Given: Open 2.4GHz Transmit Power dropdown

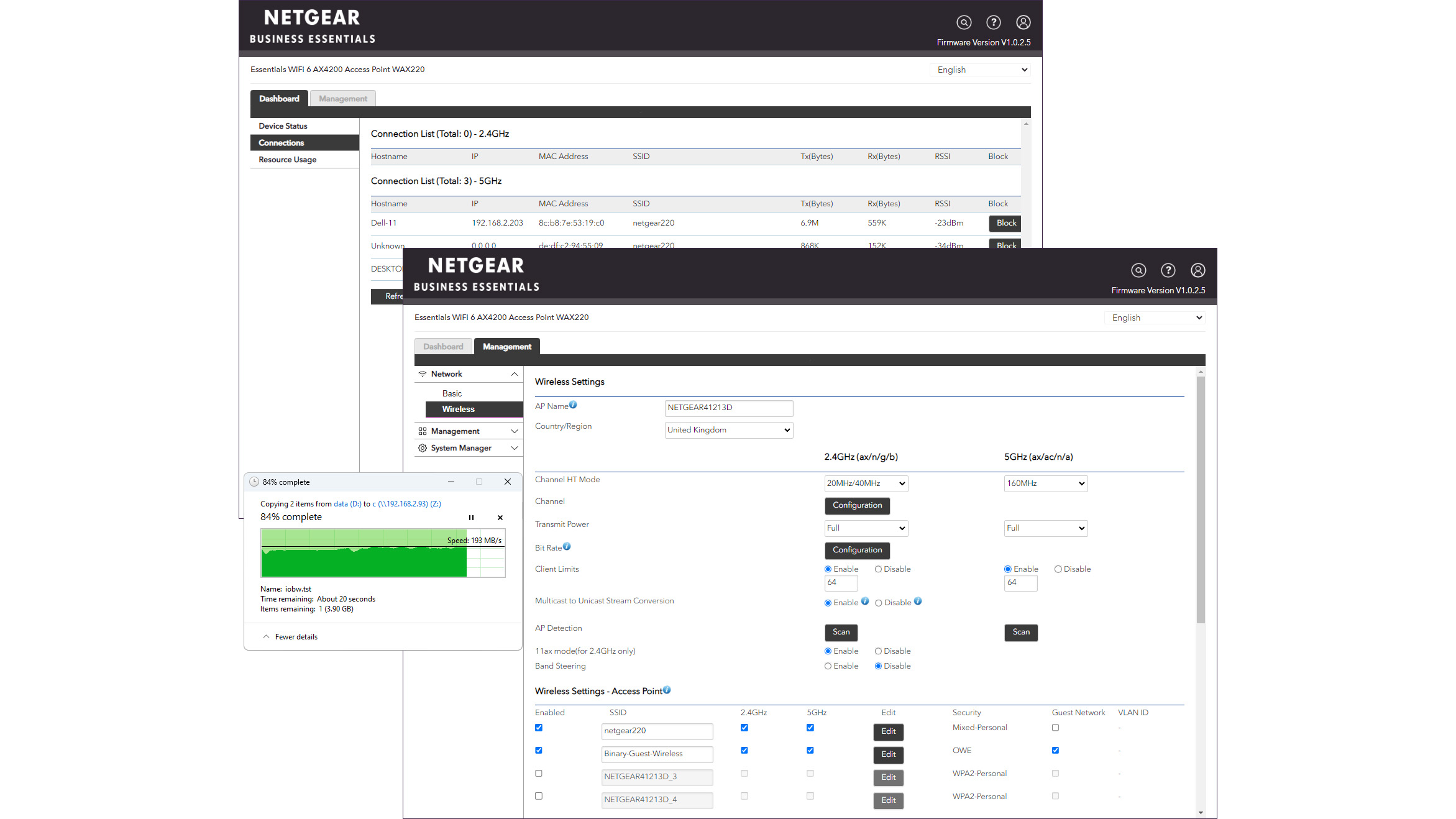Looking at the screenshot, I should click(866, 528).
